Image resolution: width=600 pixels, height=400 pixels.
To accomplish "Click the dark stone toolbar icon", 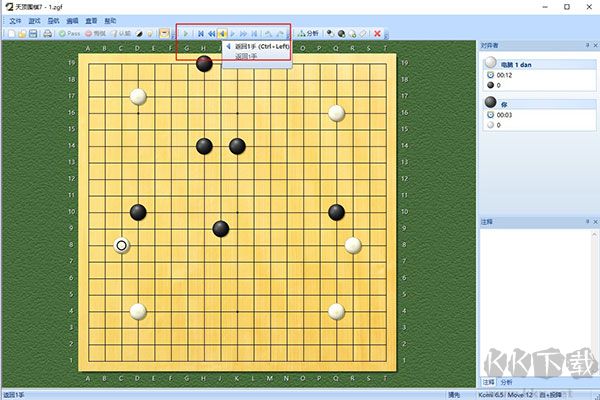I will point(341,34).
